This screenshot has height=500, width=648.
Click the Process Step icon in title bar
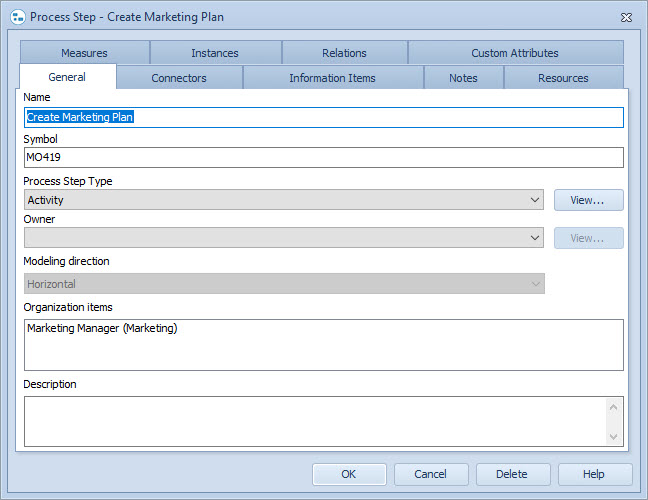(17, 17)
